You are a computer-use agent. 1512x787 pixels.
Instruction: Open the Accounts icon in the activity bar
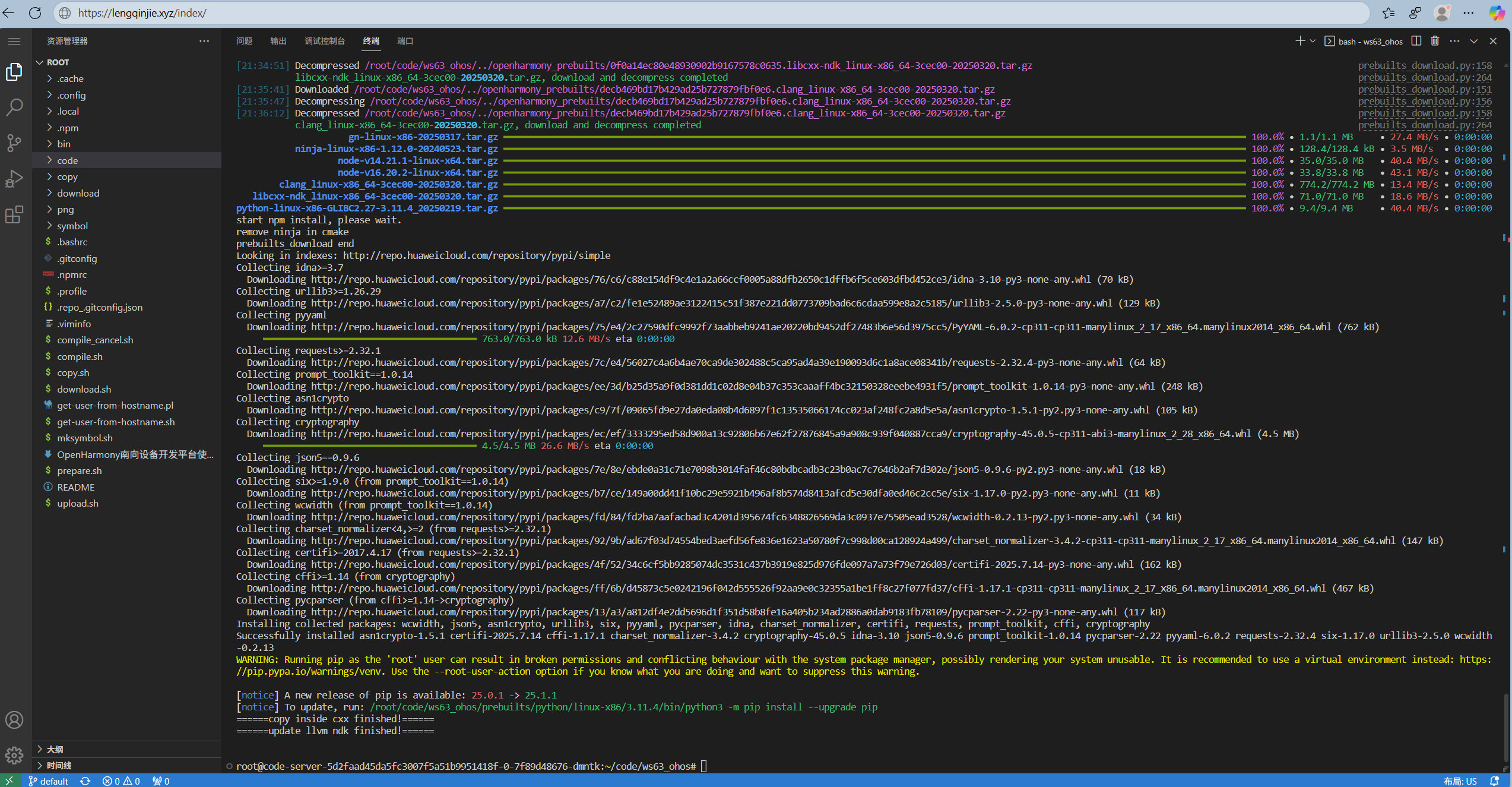coord(14,720)
